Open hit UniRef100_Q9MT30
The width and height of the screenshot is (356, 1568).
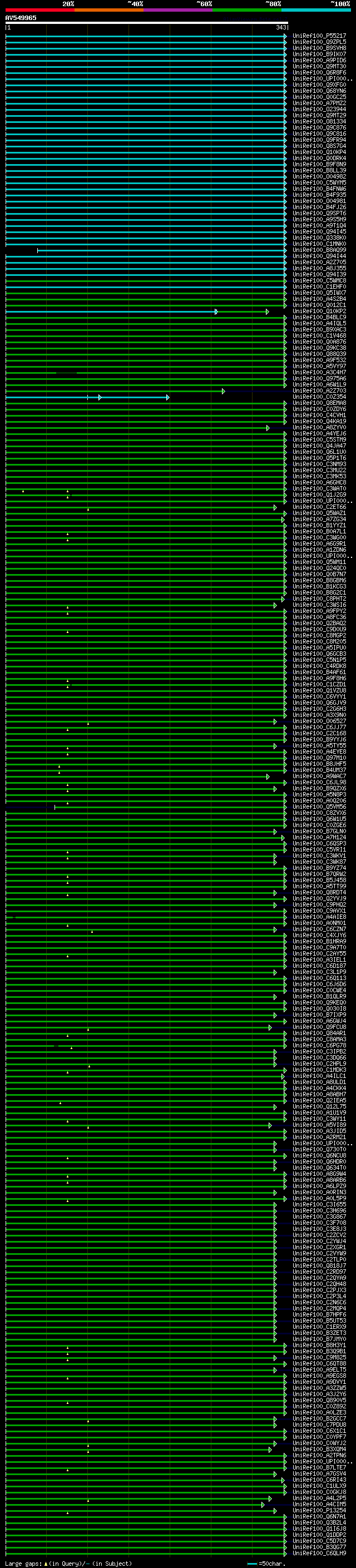pos(319,66)
